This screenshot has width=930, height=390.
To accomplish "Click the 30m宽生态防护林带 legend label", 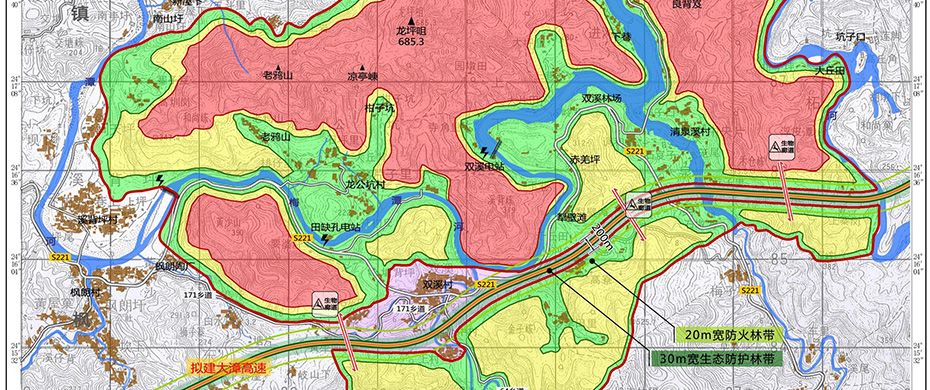I will point(716,359).
